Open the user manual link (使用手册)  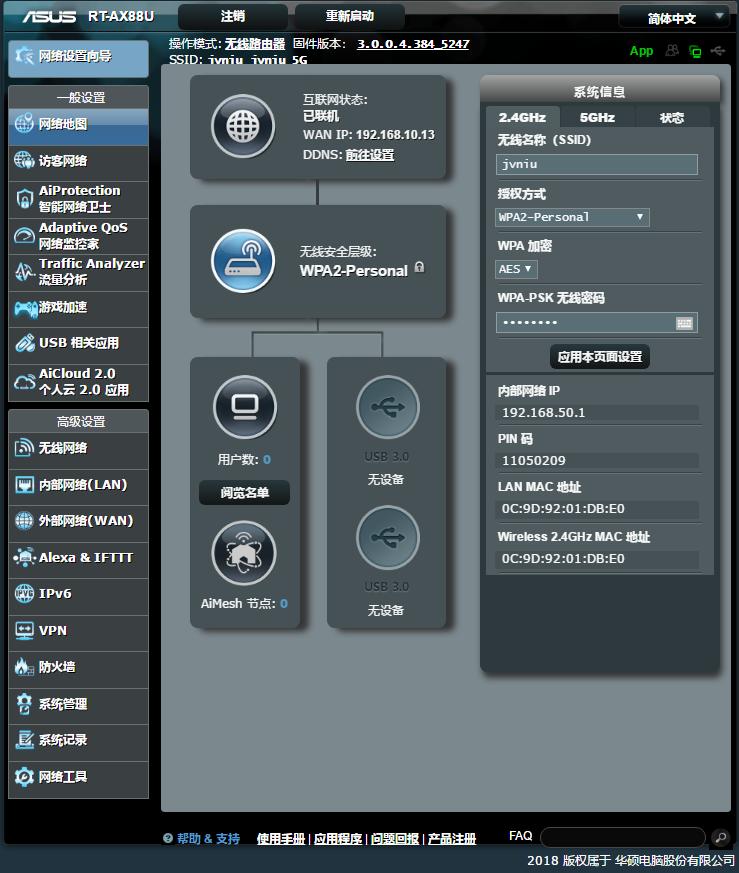point(281,838)
